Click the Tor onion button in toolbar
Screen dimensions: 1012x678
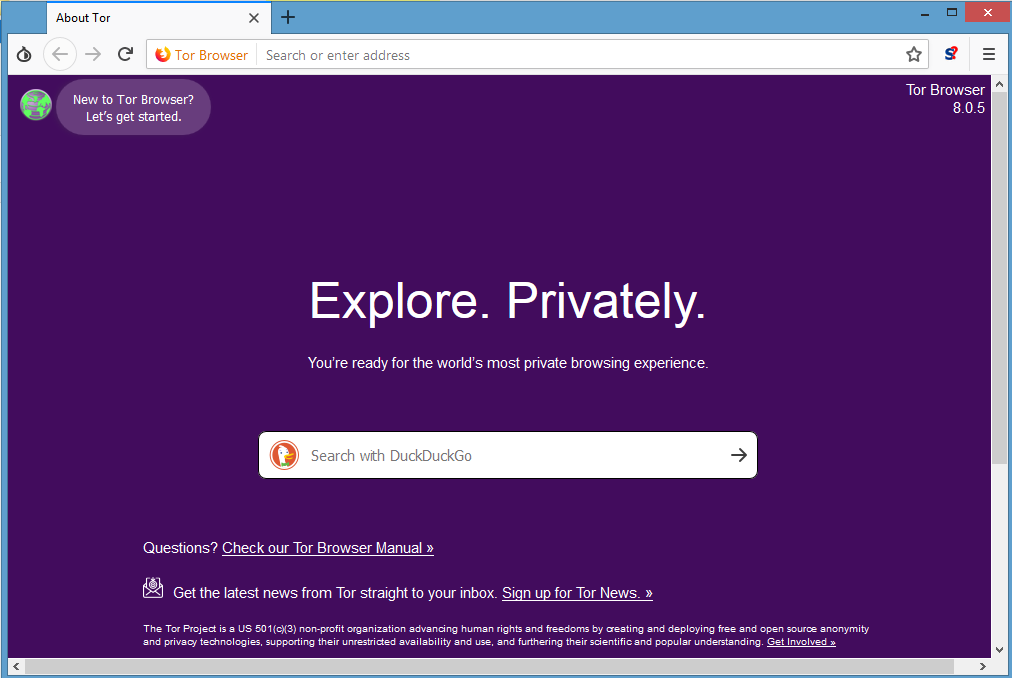[x=24, y=55]
